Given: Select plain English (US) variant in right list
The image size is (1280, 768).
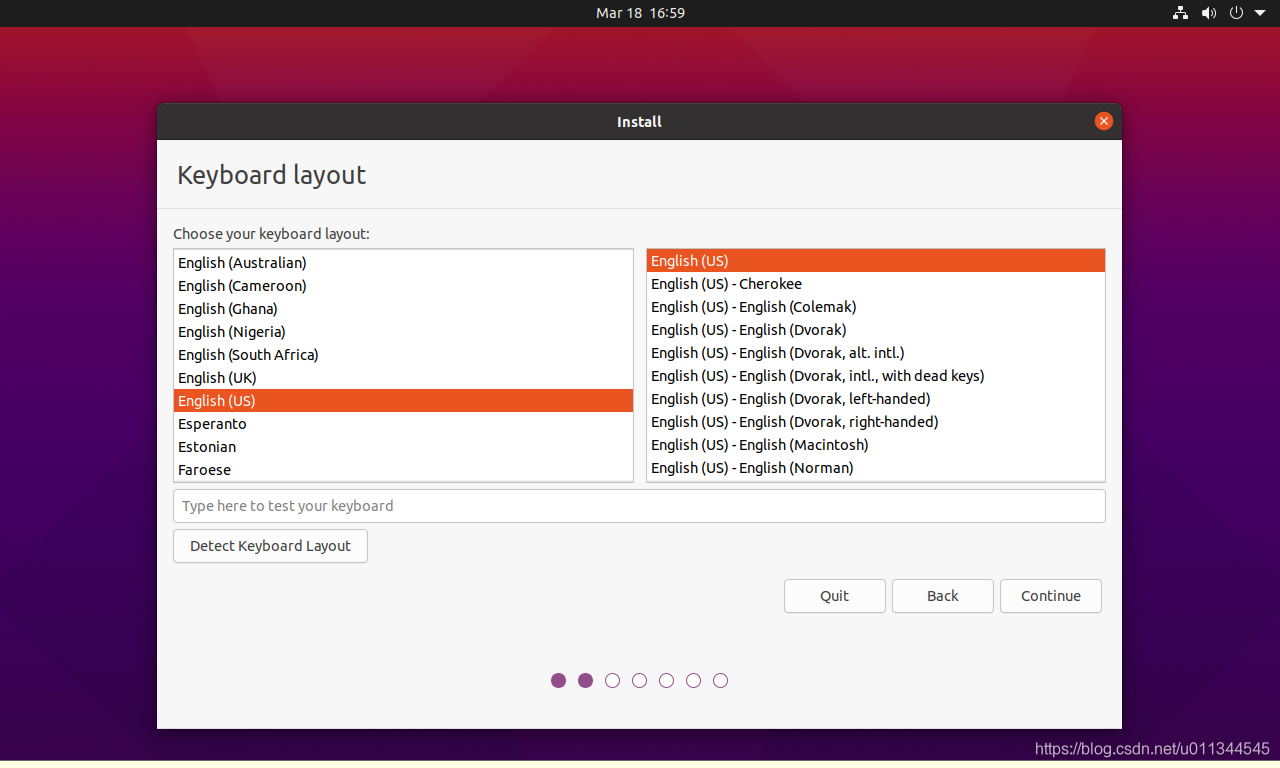Looking at the screenshot, I should (x=876, y=261).
